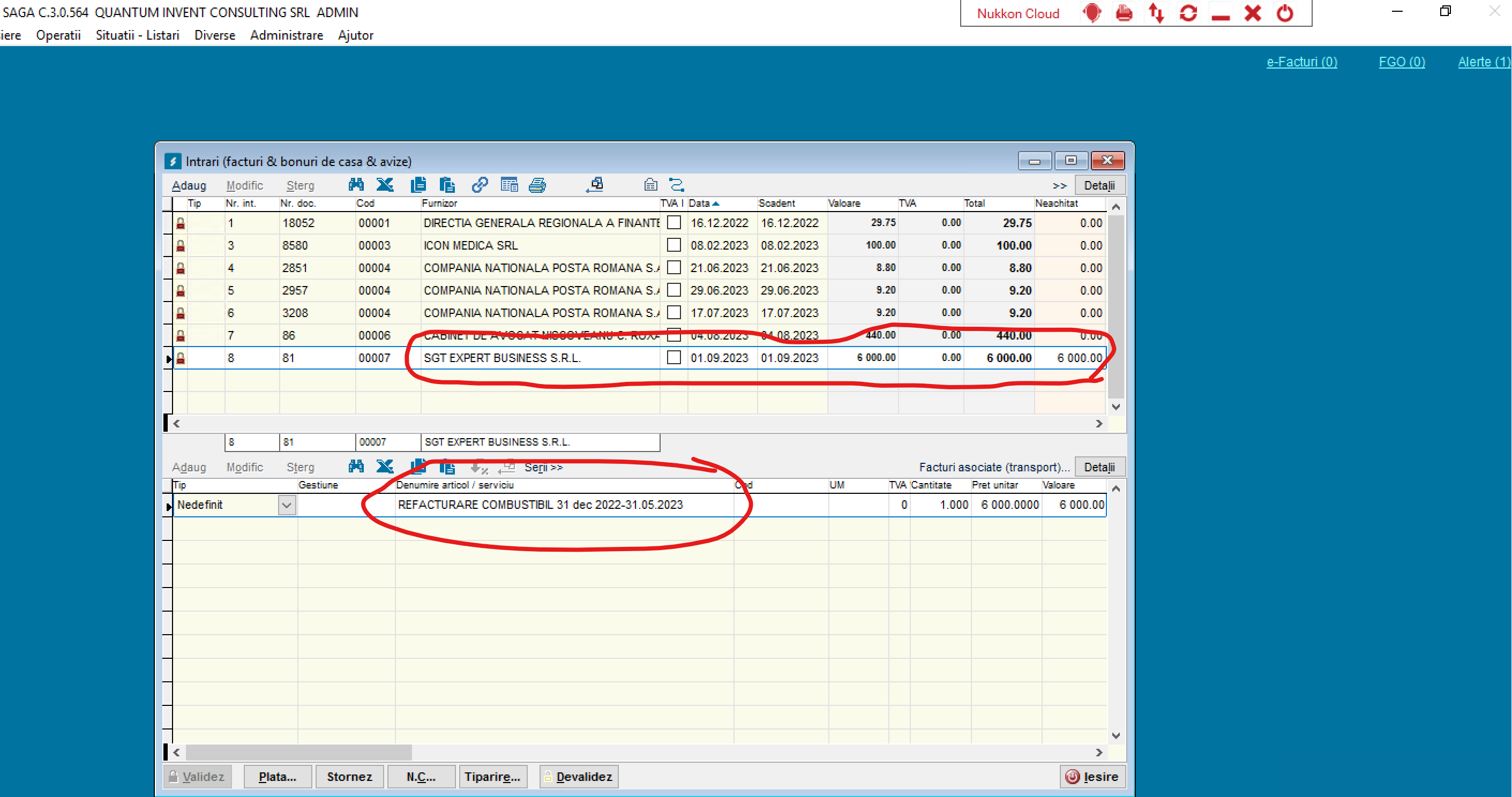Expand the Serii >> option

point(543,467)
